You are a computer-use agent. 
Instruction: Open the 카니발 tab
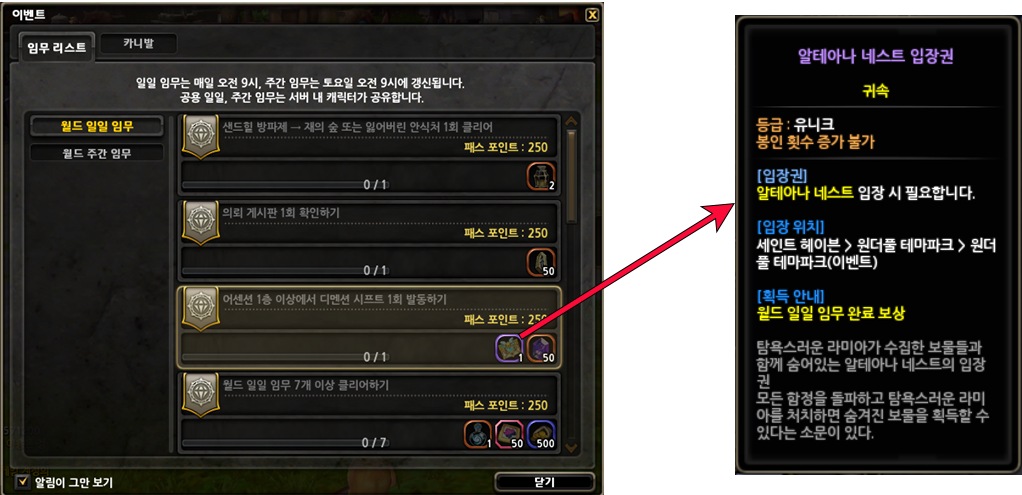141,44
